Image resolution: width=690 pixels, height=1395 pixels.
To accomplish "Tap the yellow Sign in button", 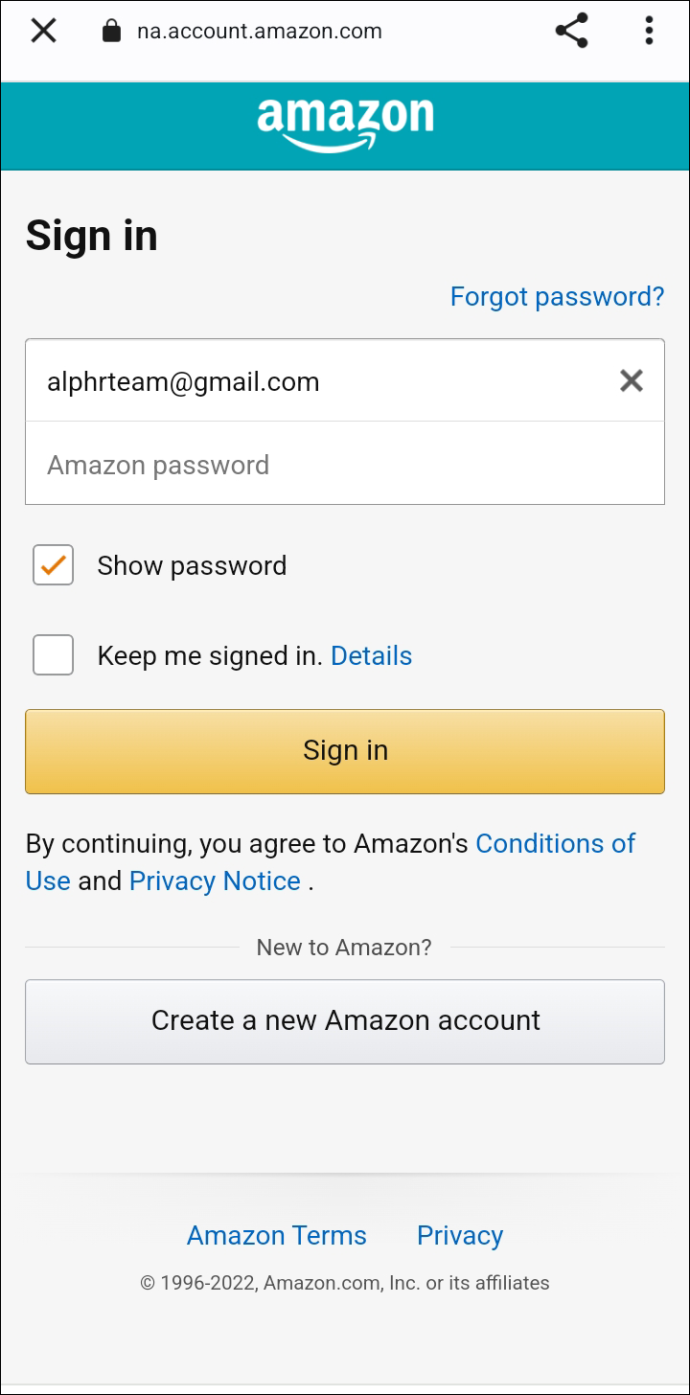I will (x=345, y=751).
